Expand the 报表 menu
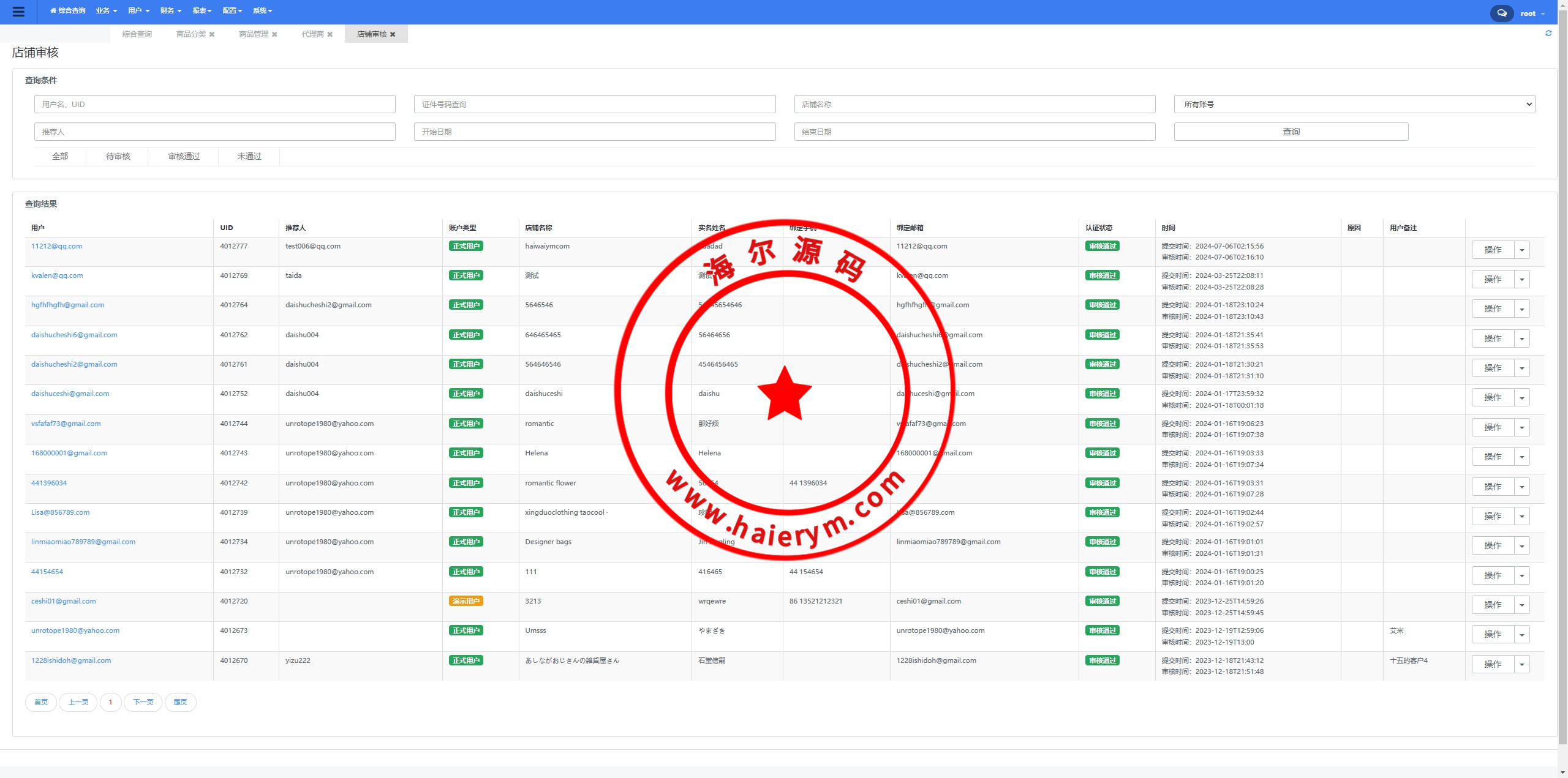The width and height of the screenshot is (1568, 778). (202, 10)
